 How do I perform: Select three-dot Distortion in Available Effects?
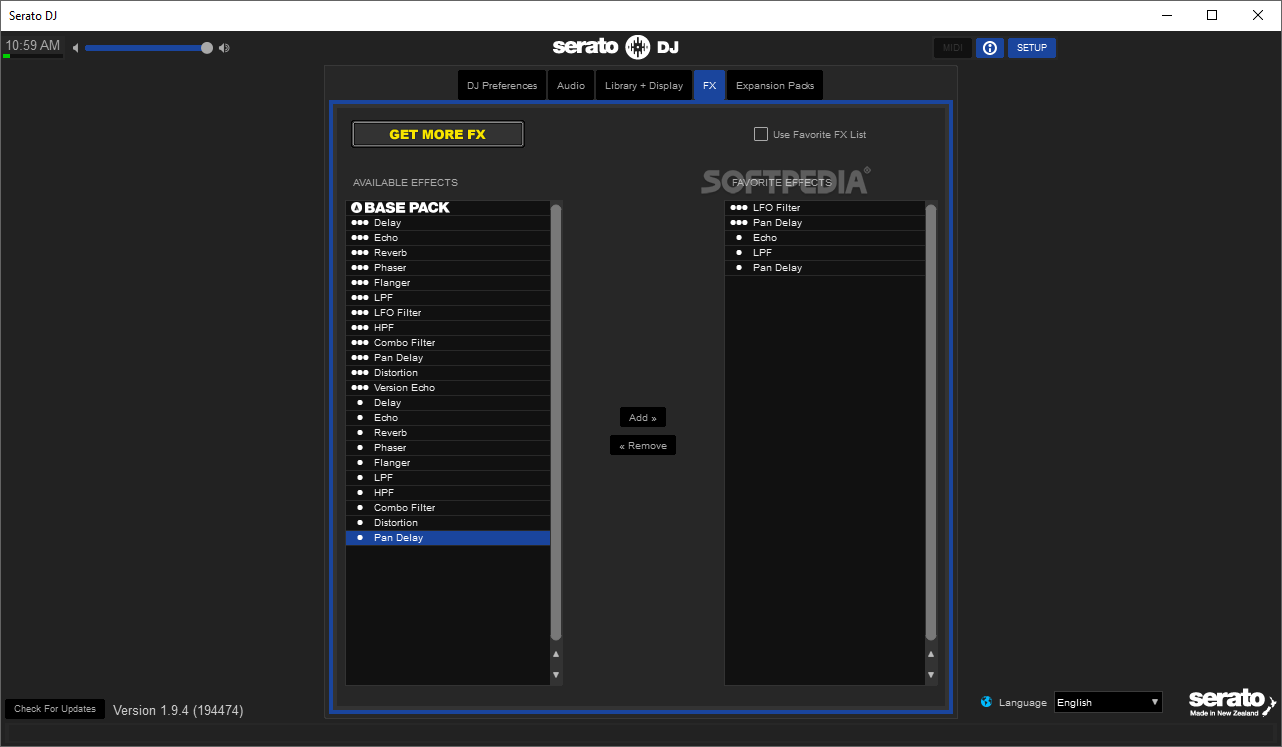point(448,373)
